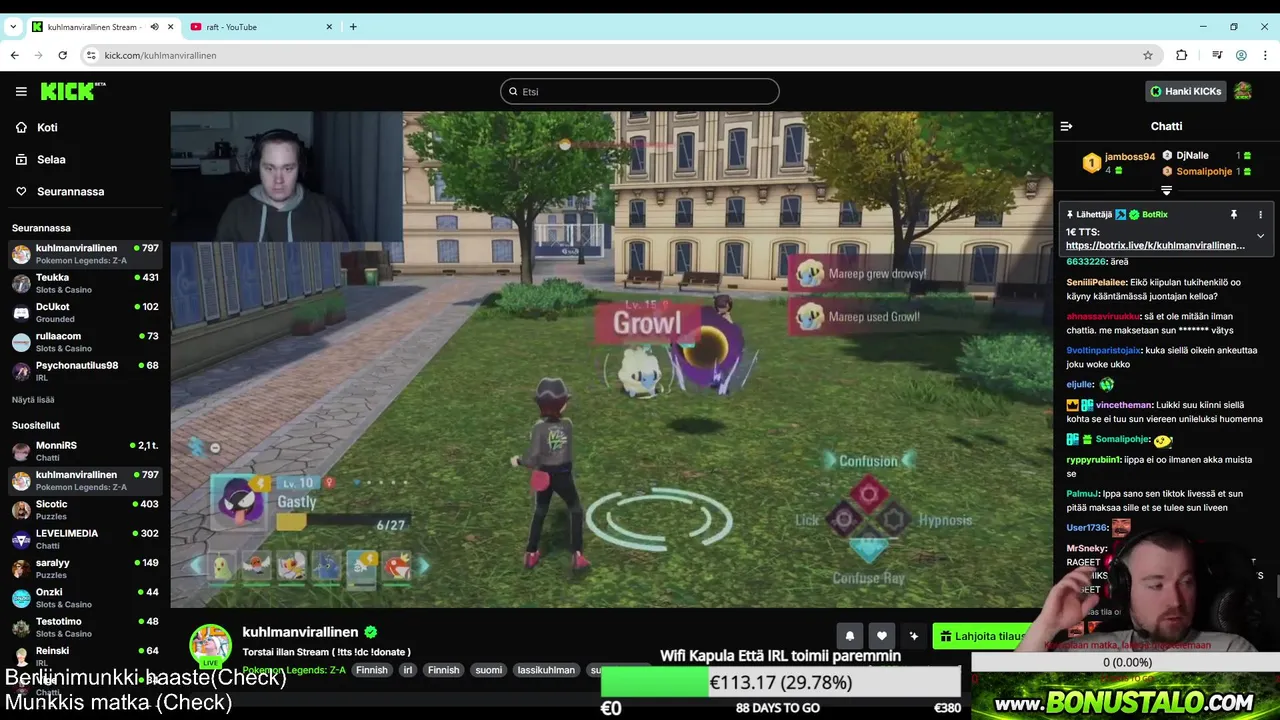Viewport: 1280px width, 720px height.
Task: Click chat username User1736
Action: (x=1087, y=528)
